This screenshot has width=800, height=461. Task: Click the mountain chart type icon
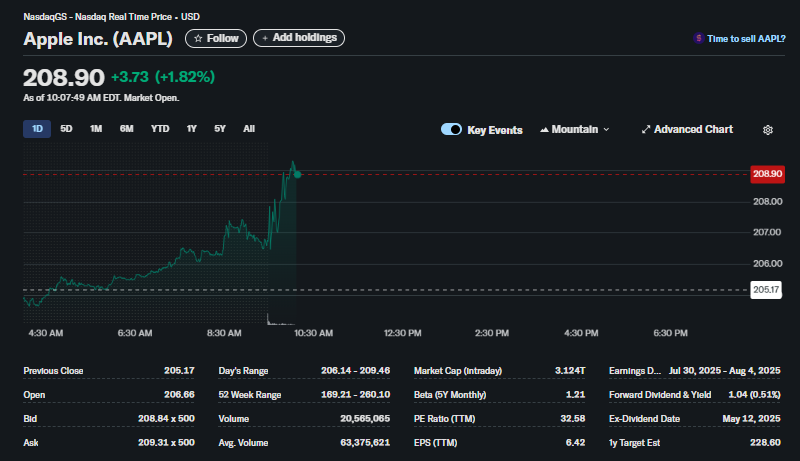544,130
